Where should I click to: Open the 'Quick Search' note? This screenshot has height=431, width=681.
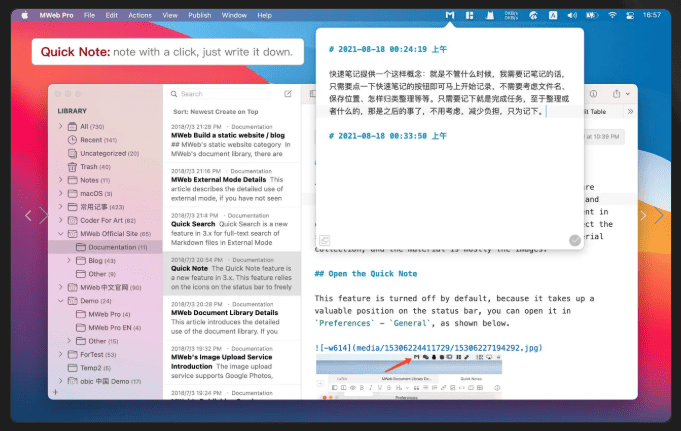[232, 229]
